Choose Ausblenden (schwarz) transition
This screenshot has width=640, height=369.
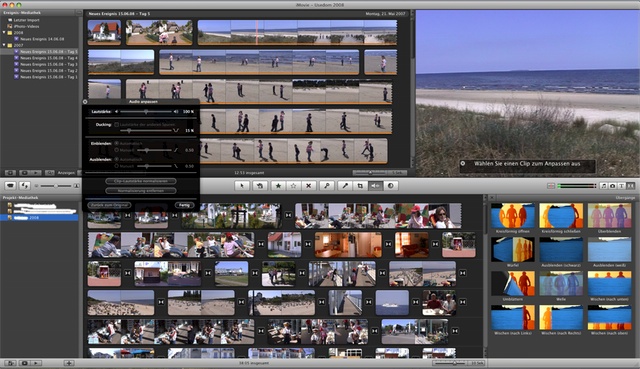coord(561,249)
